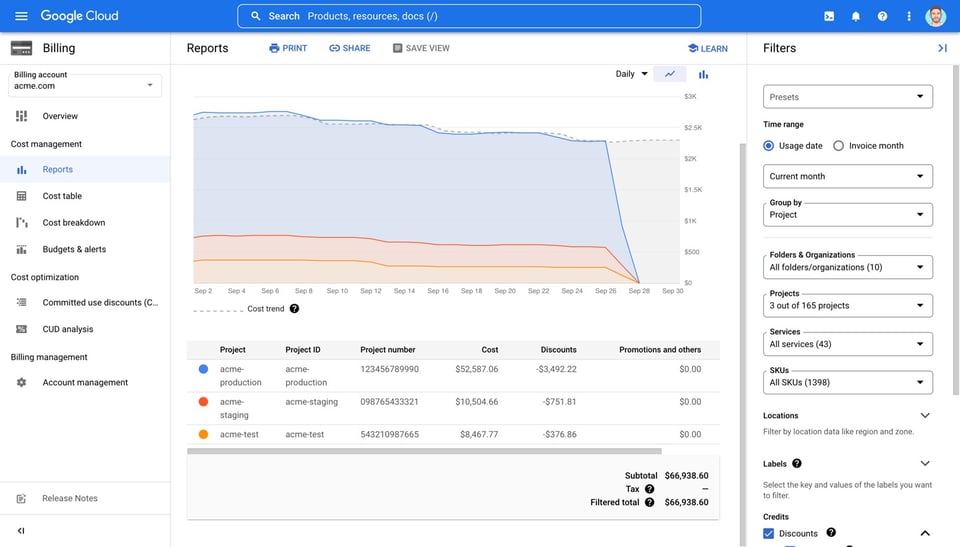
Task: Collapse the Filters panel with arrow icon
Action: tap(942, 48)
